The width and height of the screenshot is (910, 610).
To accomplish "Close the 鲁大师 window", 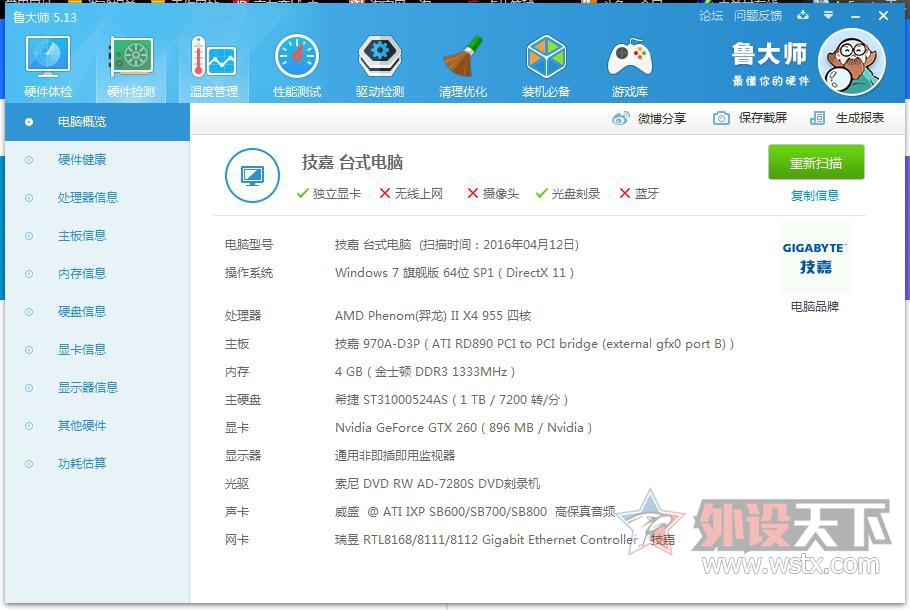I will click(883, 16).
